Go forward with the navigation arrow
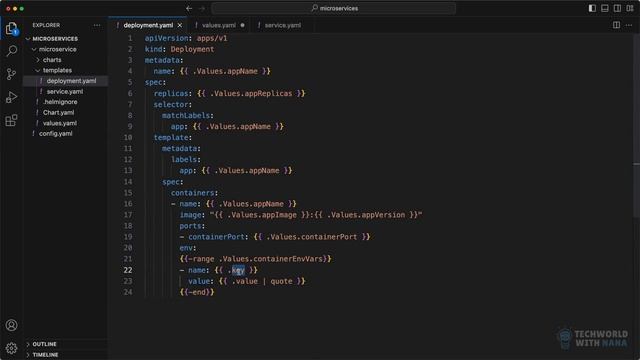Image resolution: width=640 pixels, height=360 pixels. coord(202,8)
